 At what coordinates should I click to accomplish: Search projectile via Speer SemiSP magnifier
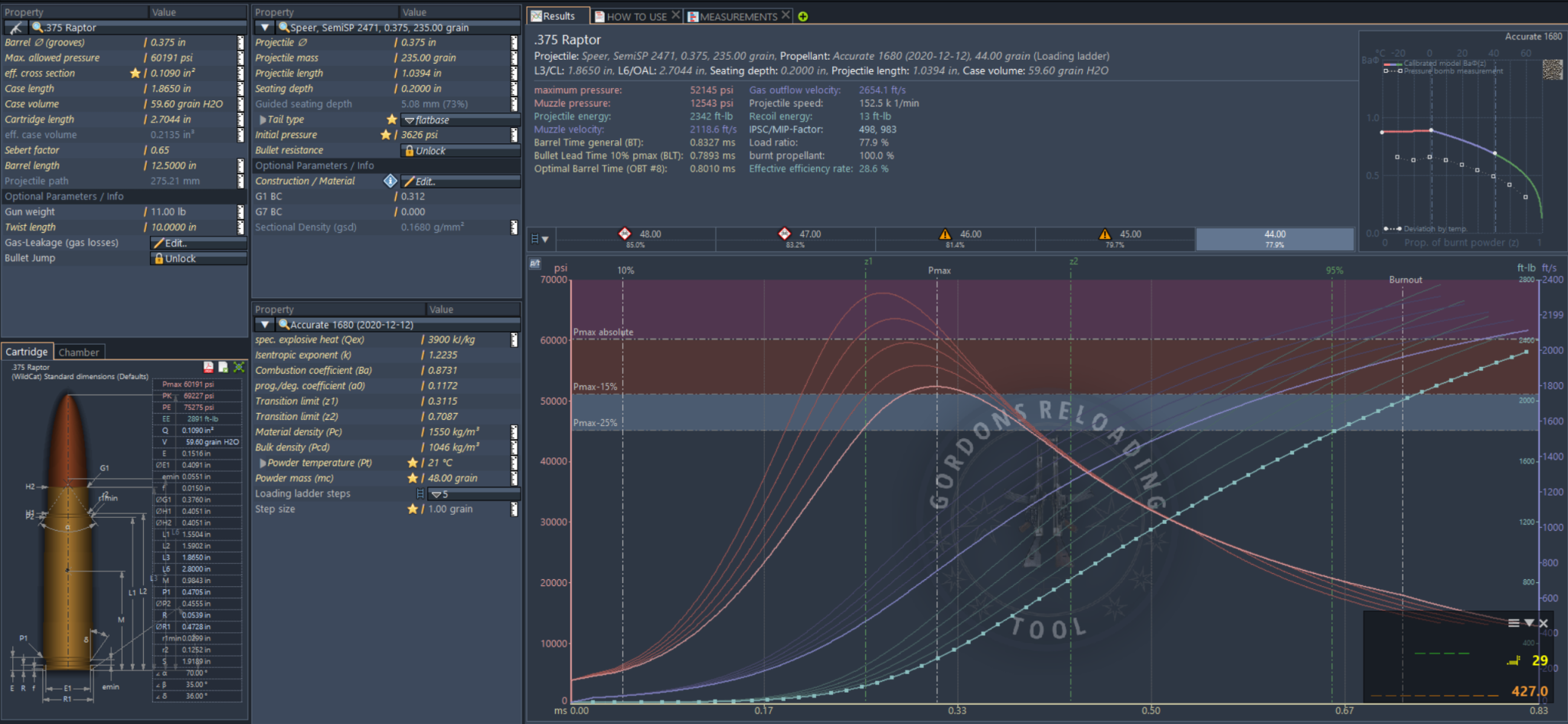(x=284, y=28)
